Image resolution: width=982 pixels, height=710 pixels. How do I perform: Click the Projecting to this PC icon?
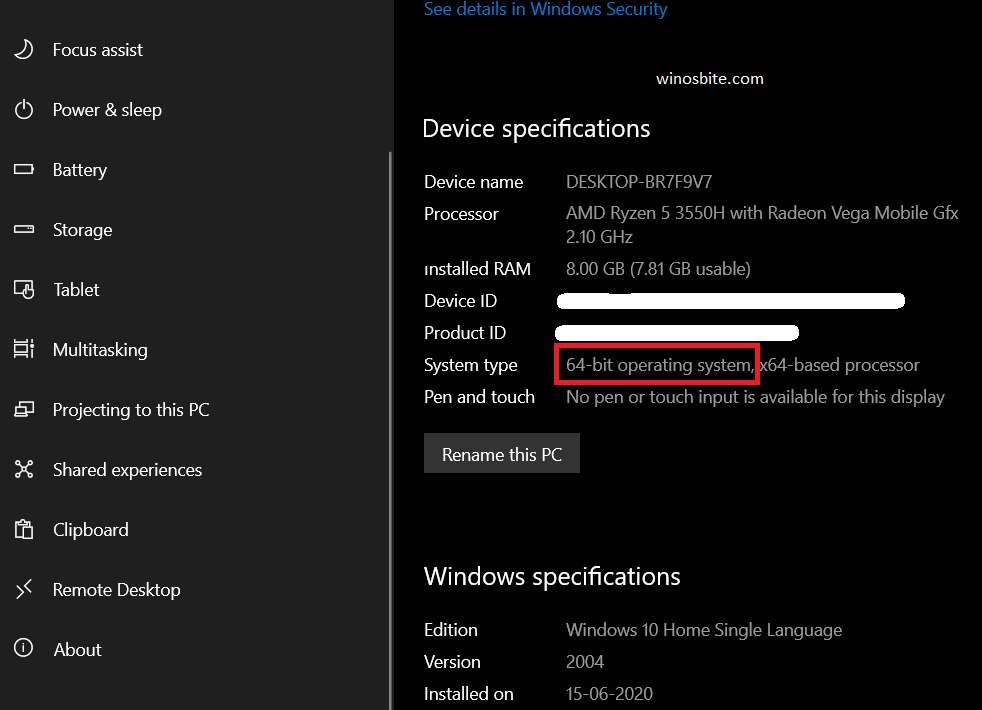(24, 410)
